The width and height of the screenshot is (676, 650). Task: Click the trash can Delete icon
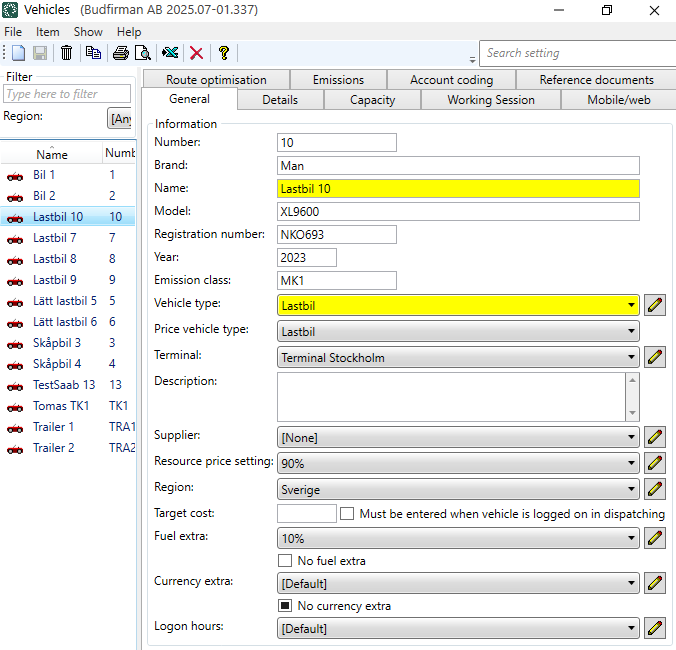[66, 53]
